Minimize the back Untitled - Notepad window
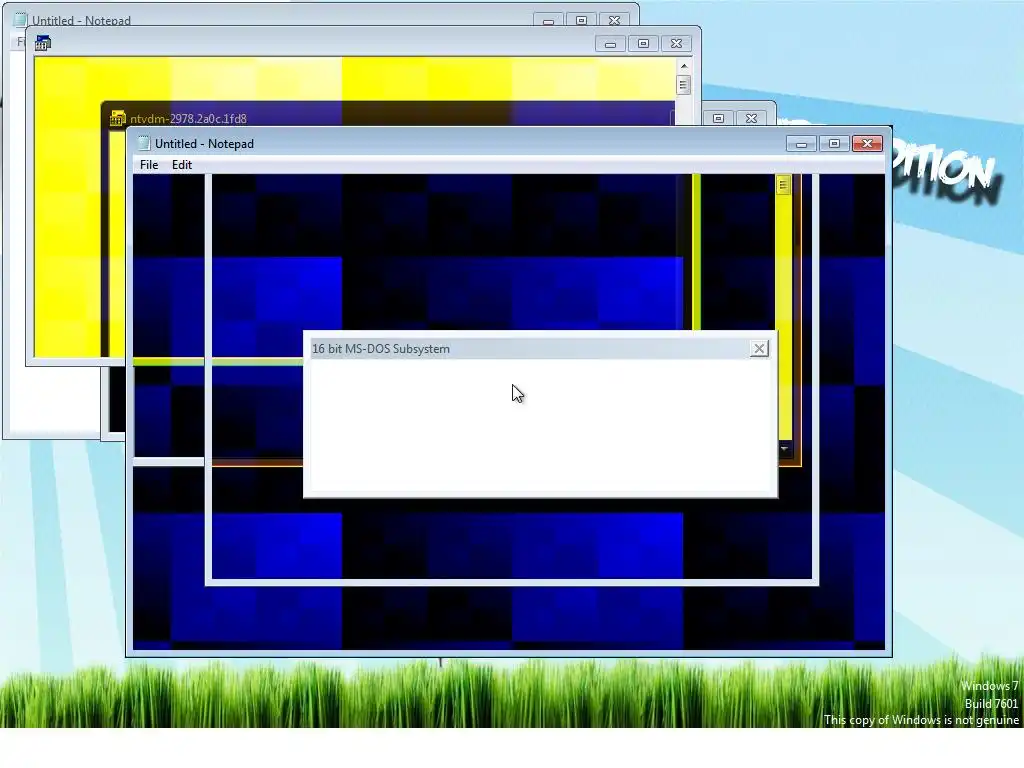 tap(549, 20)
